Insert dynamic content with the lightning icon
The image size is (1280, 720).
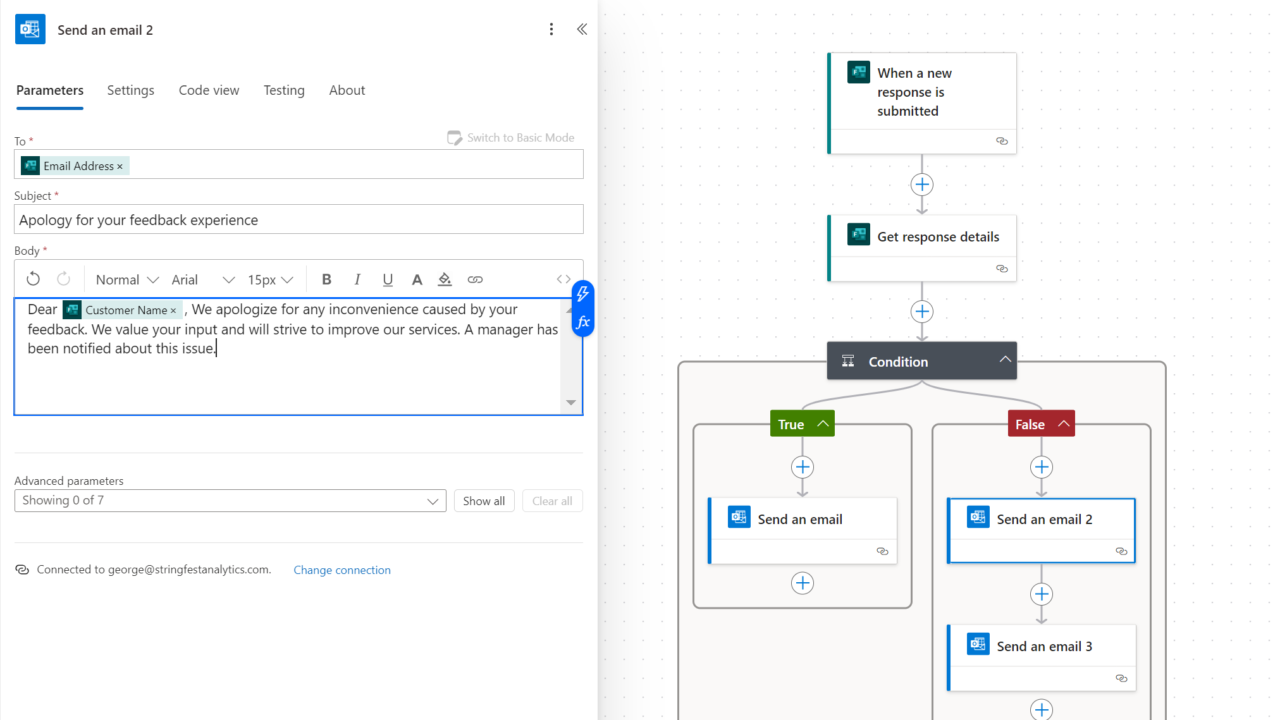click(583, 294)
